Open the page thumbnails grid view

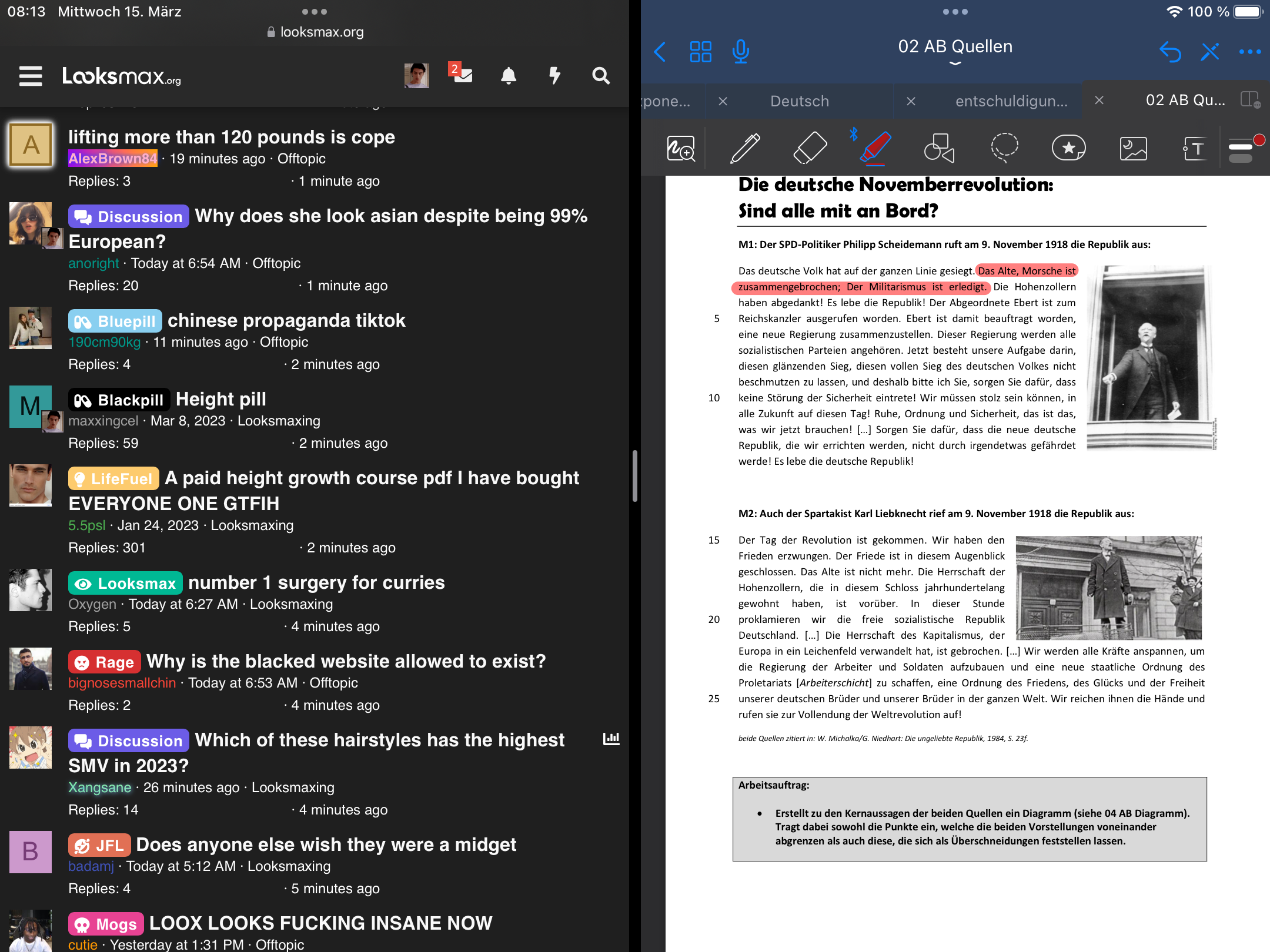700,52
